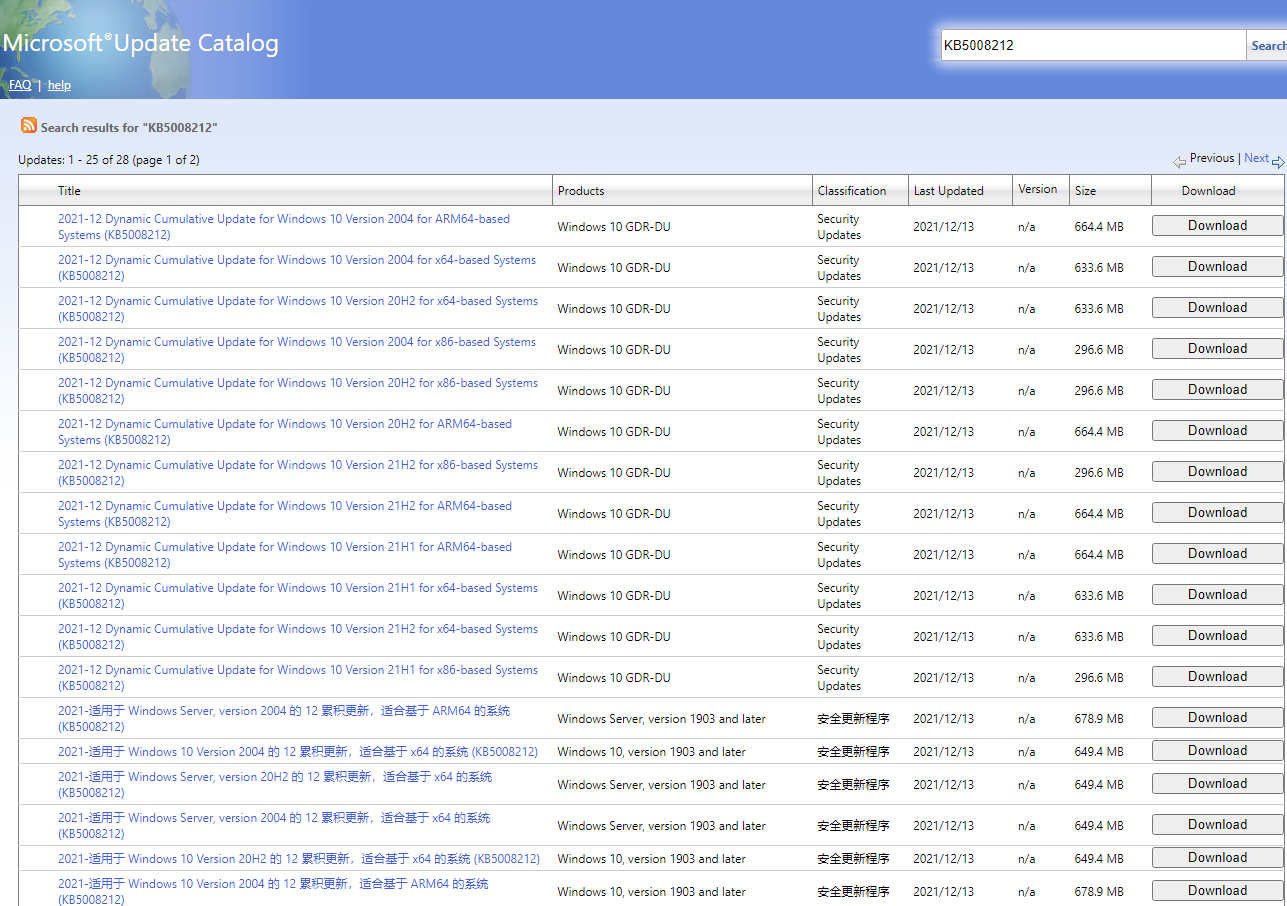
Task: Open the FAQ link
Action: coord(20,85)
